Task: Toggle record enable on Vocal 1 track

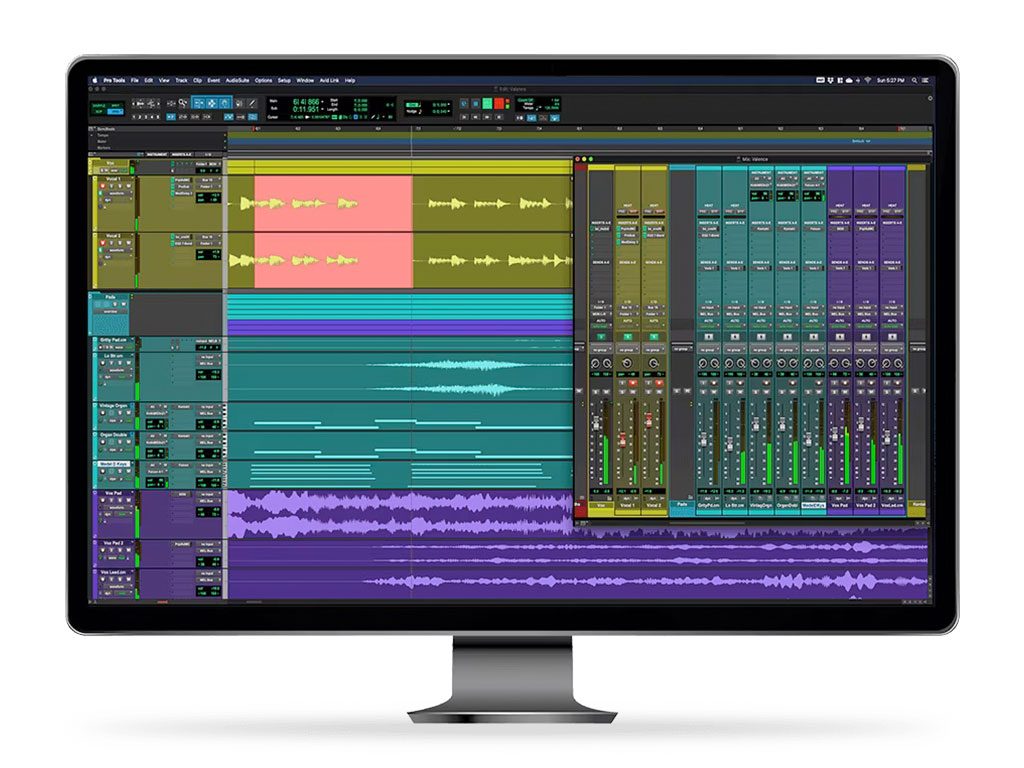Action: (102, 187)
